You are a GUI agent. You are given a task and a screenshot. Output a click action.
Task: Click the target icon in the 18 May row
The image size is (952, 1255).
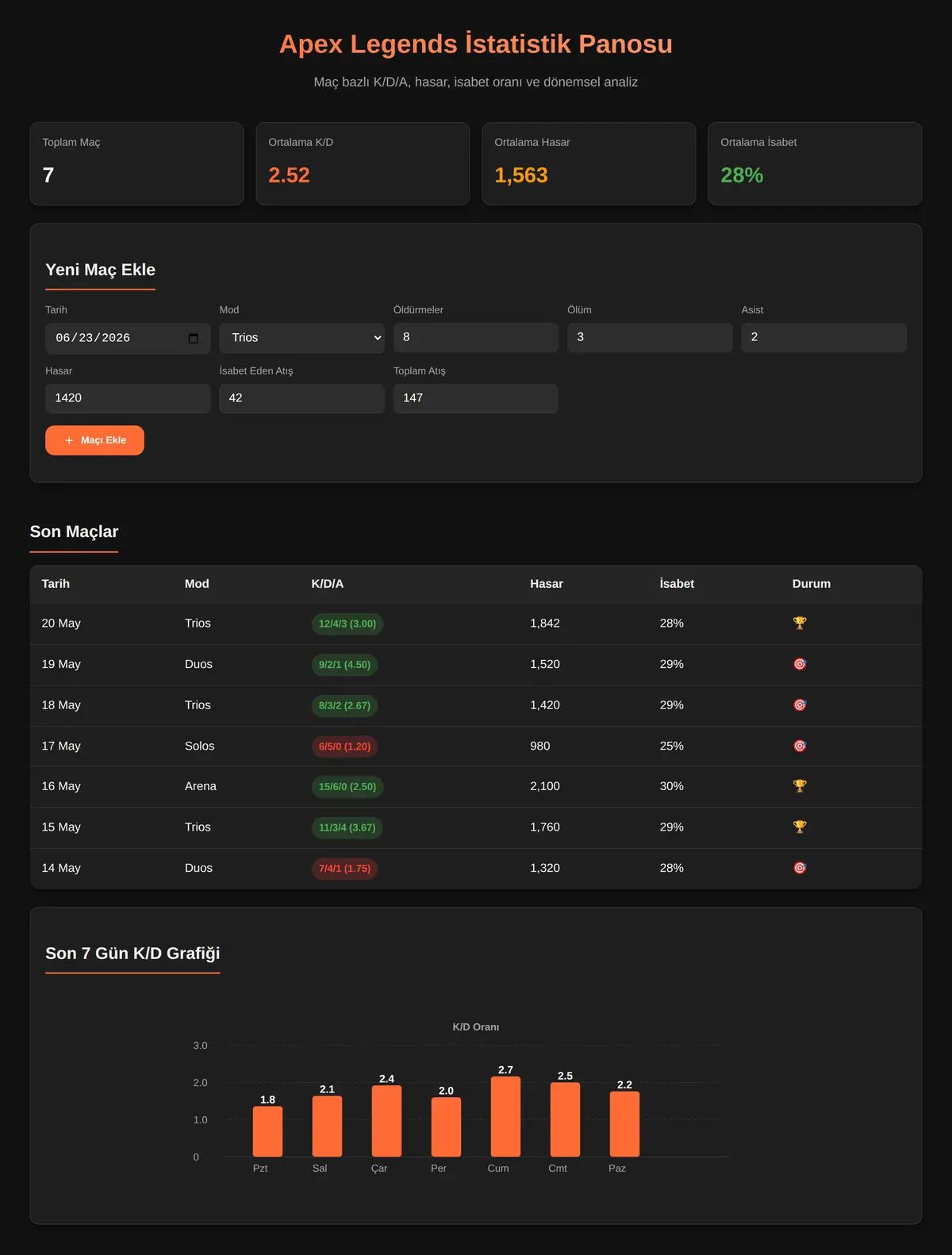coord(800,705)
